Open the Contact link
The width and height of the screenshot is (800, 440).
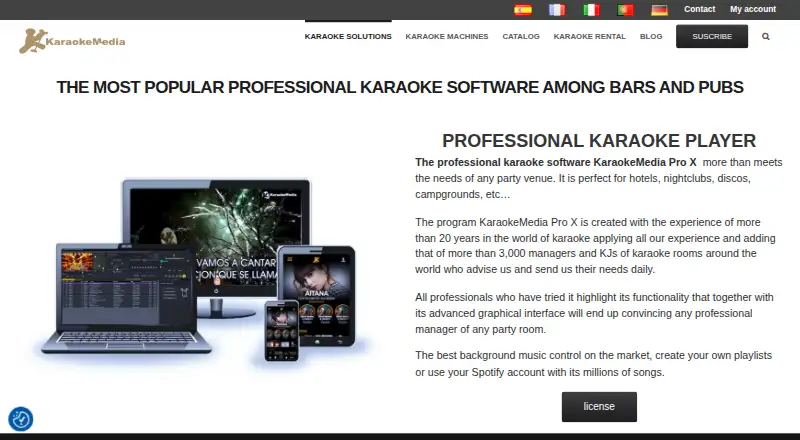(699, 9)
